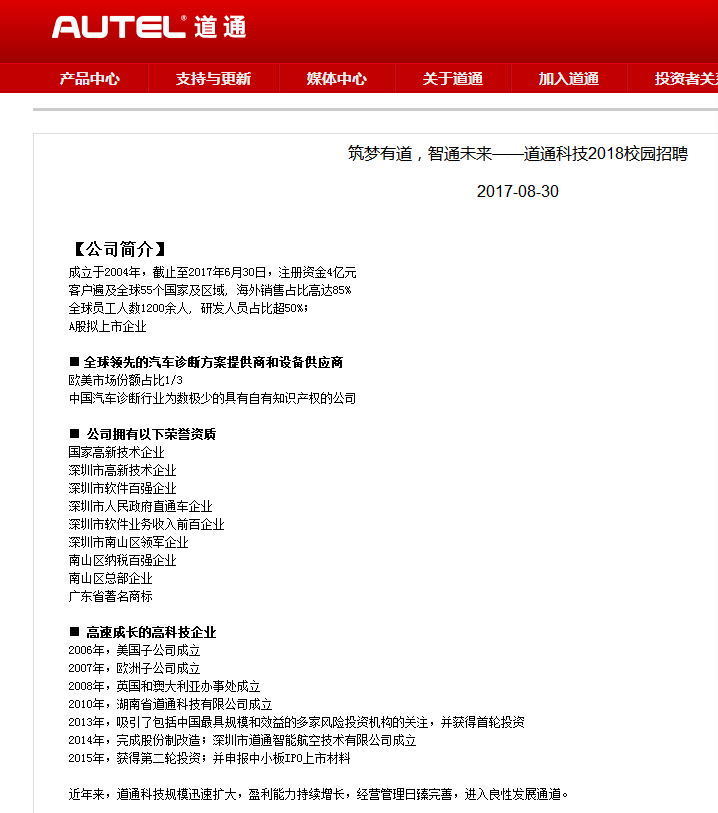The image size is (718, 813).
Task: Click the line 2007年，欧洲子公司成立
Action: (134, 669)
